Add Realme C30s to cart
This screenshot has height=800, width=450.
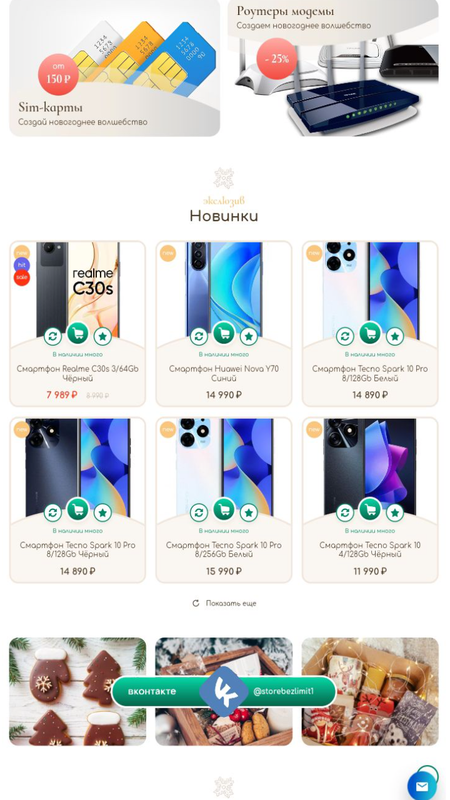[x=78, y=334]
